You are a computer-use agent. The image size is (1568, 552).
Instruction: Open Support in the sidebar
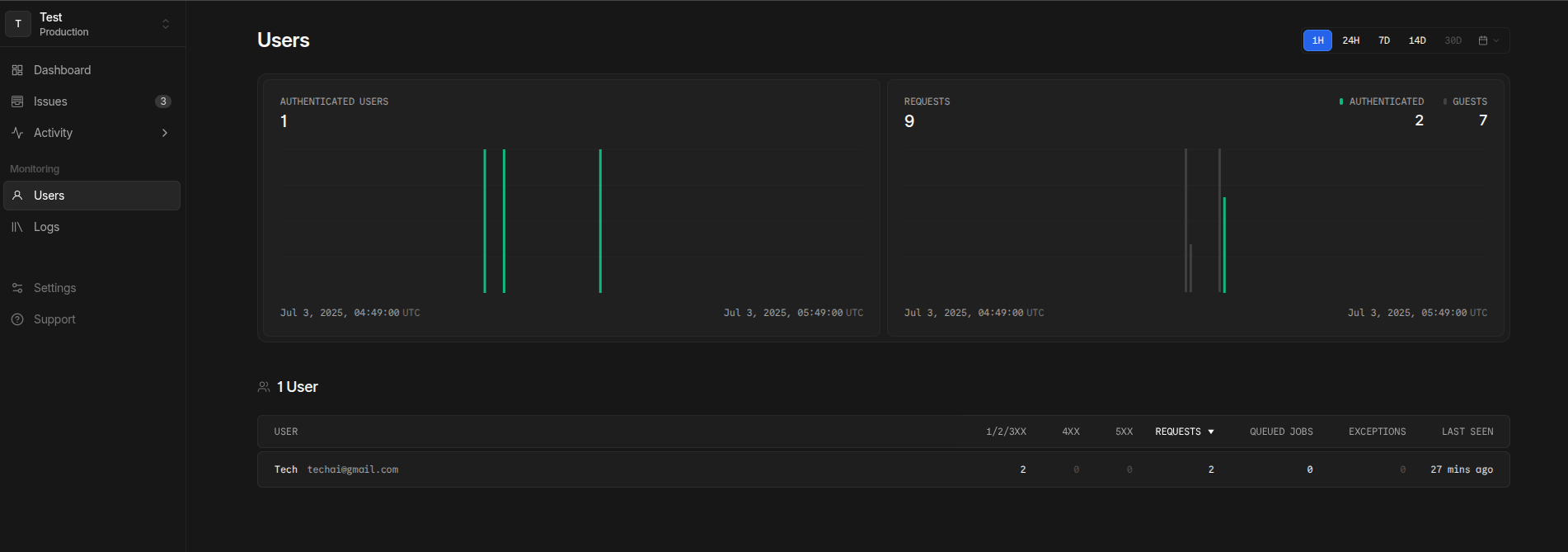tap(92, 319)
